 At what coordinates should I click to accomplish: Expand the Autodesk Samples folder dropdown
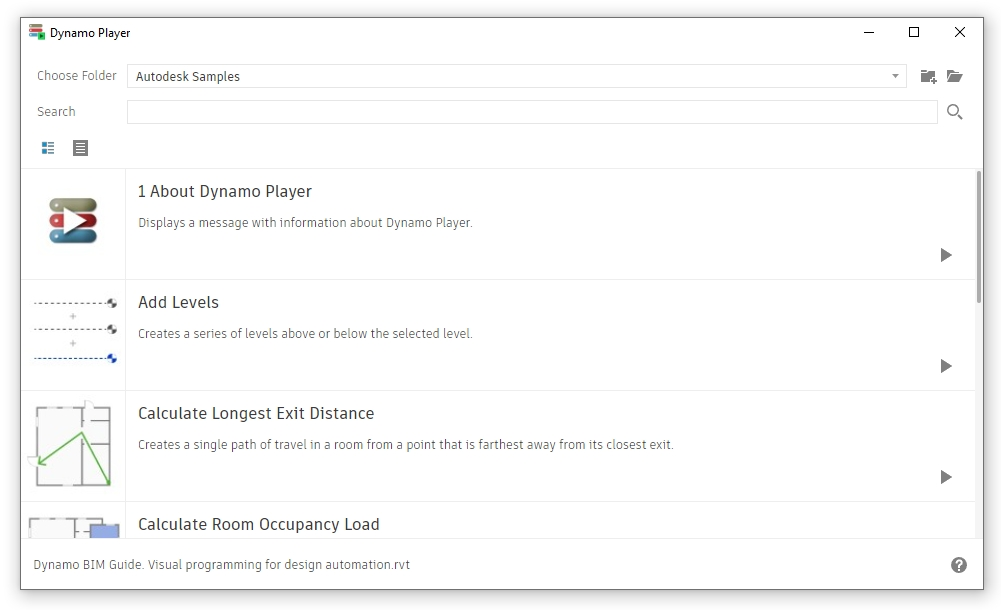[x=895, y=76]
